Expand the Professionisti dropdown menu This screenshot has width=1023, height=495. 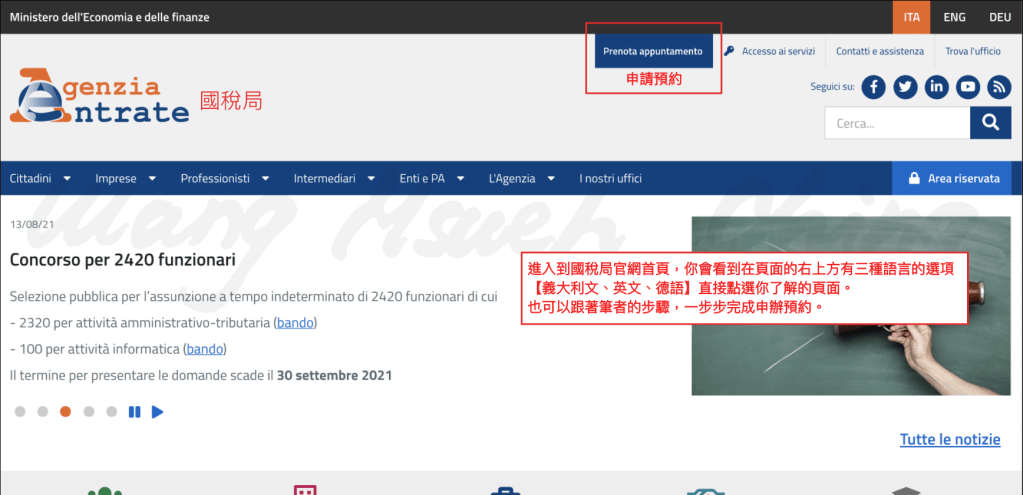tap(225, 179)
